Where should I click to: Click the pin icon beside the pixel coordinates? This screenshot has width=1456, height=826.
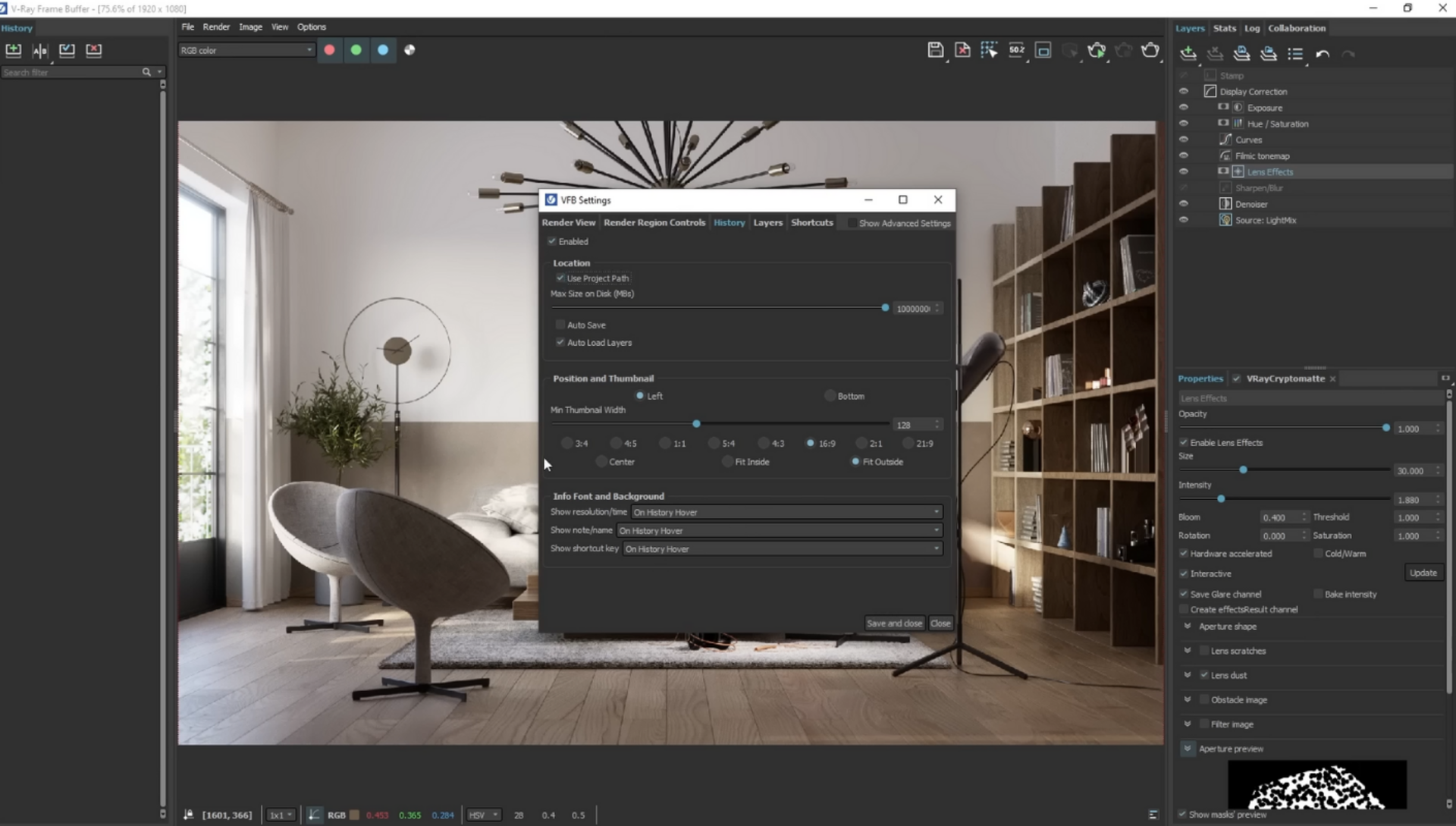[x=188, y=815]
